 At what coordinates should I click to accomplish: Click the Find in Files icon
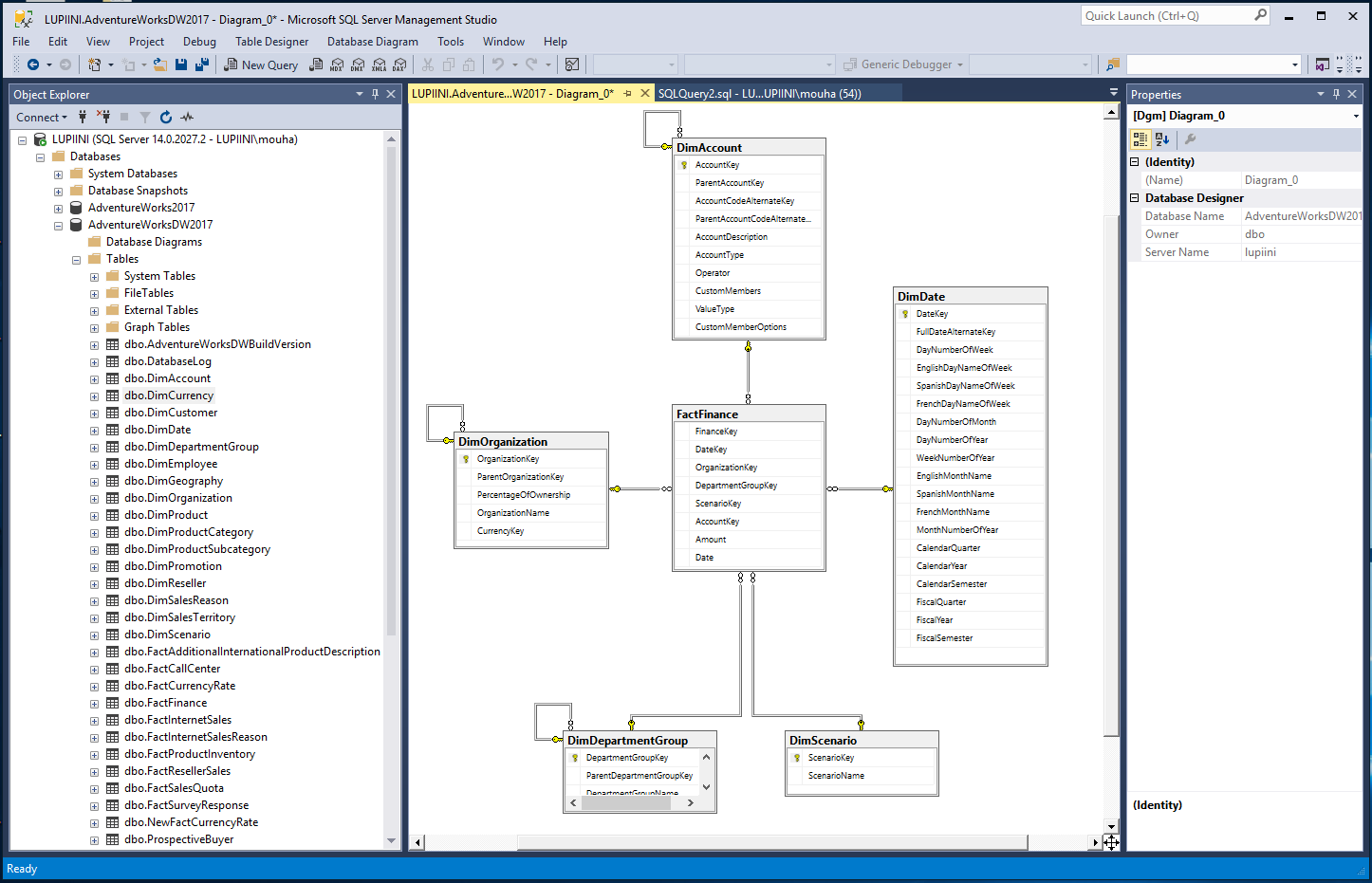1113,64
